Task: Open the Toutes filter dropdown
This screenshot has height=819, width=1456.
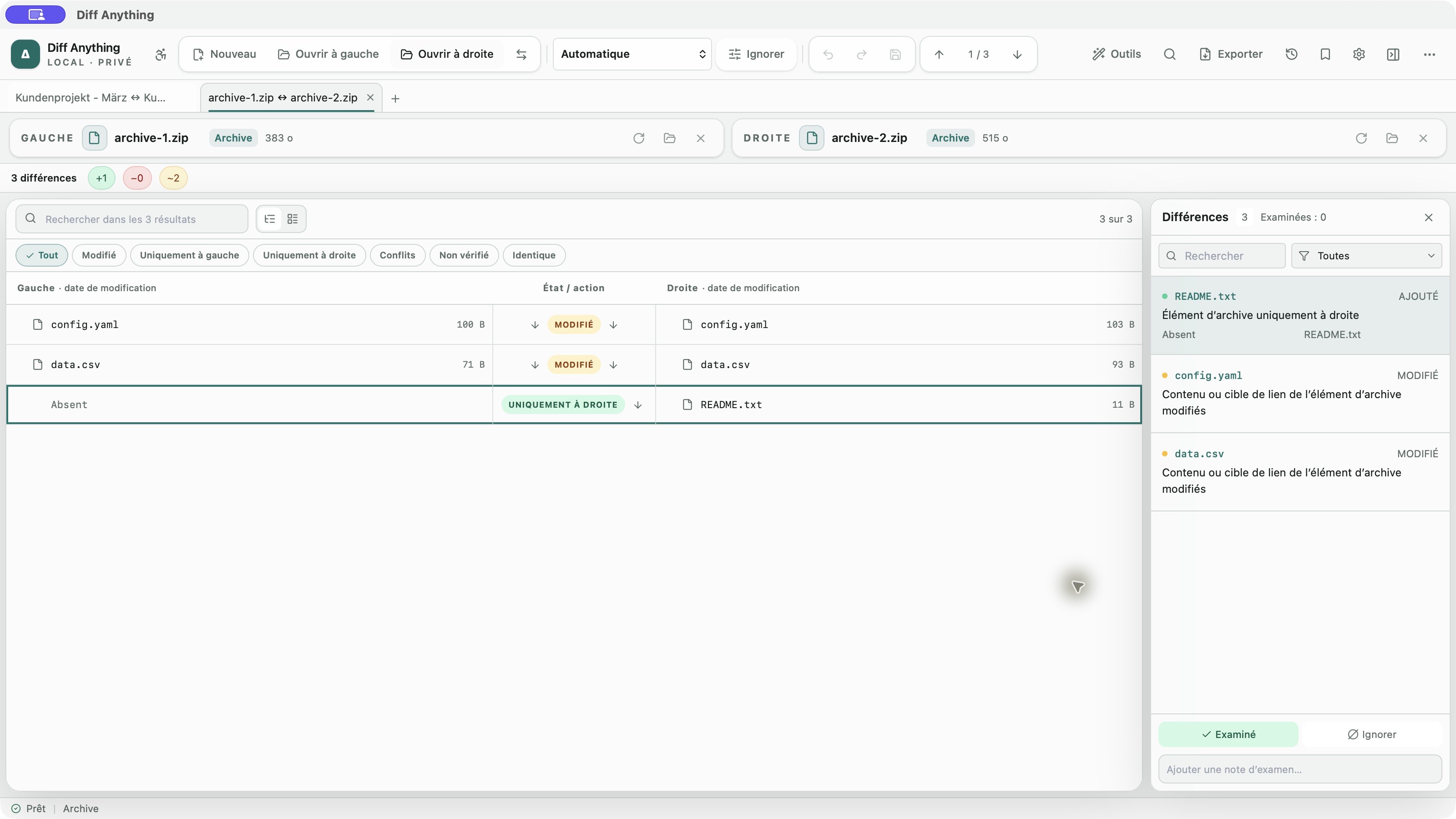Action: (1367, 256)
